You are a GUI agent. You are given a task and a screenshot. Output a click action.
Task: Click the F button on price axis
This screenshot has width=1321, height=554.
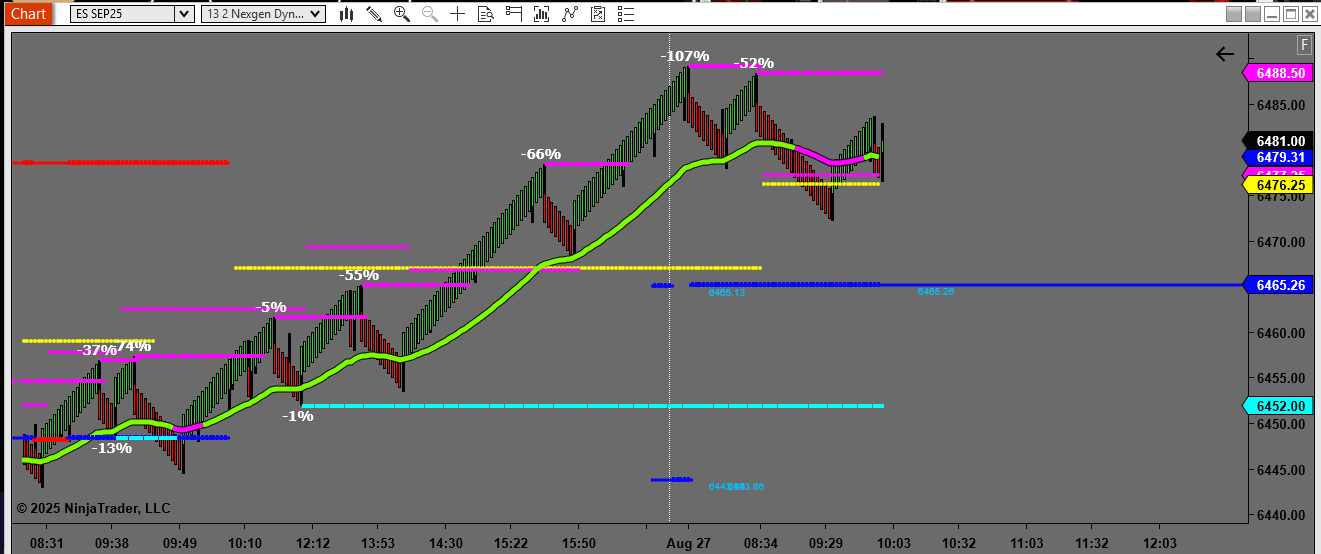(1304, 44)
